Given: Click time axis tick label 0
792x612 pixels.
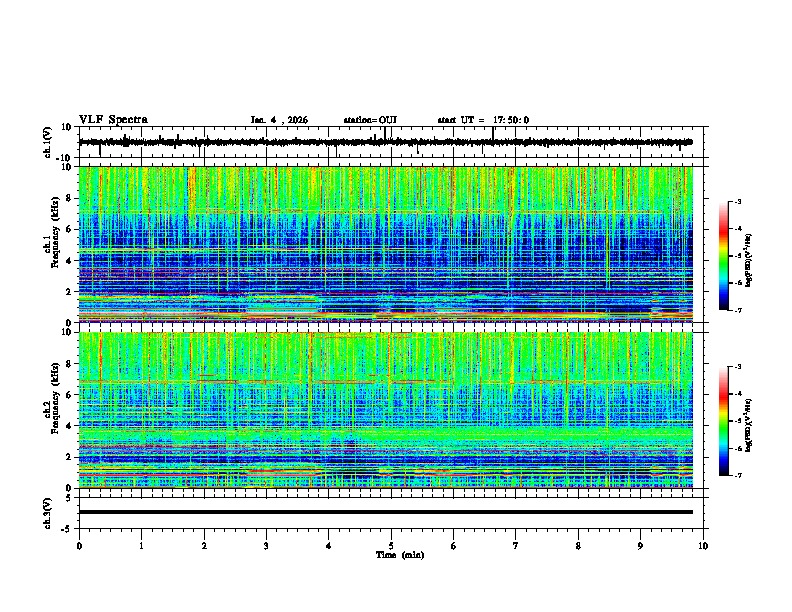Looking at the screenshot, I should pyautogui.click(x=79, y=546).
